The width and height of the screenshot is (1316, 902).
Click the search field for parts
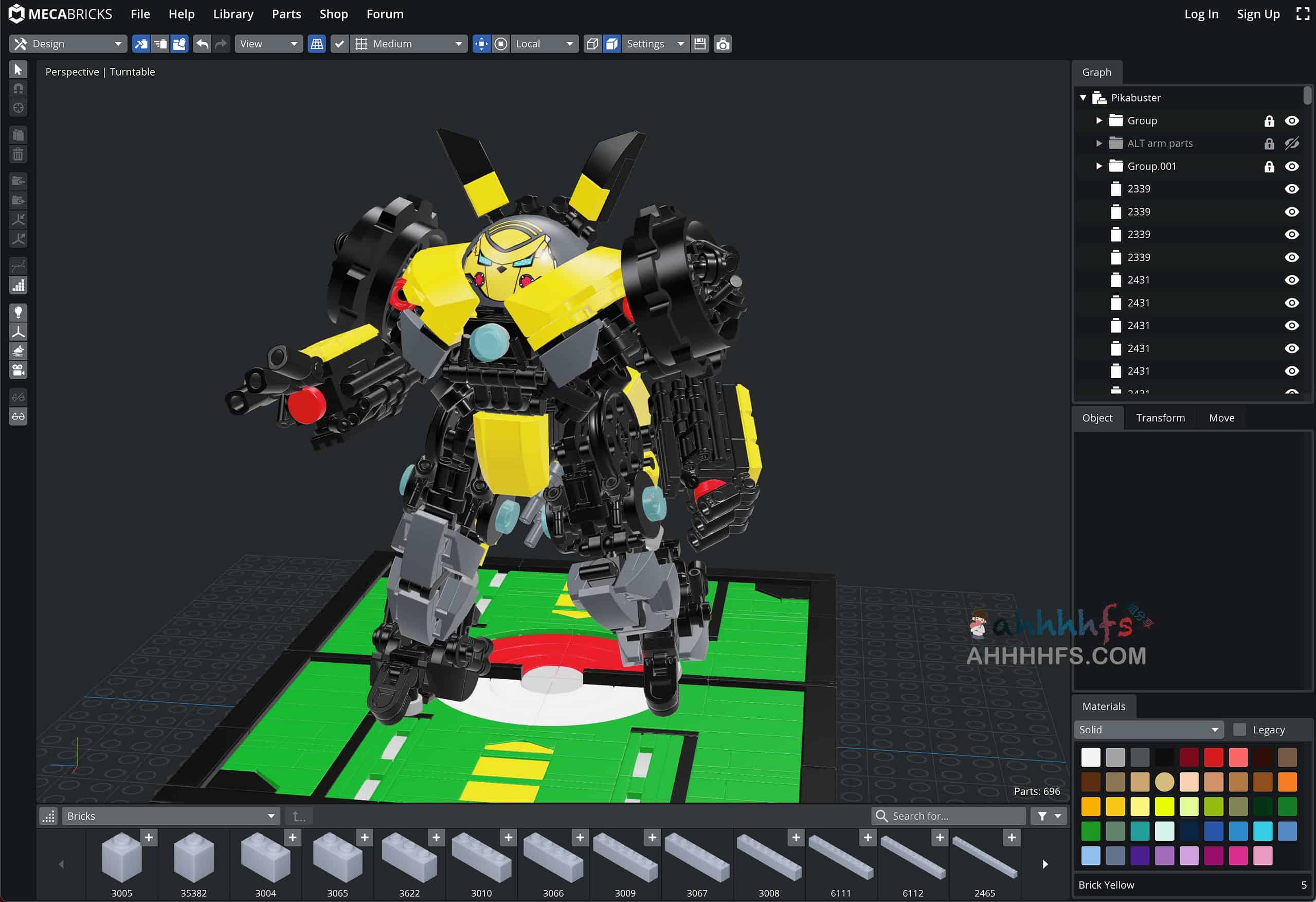tap(948, 816)
